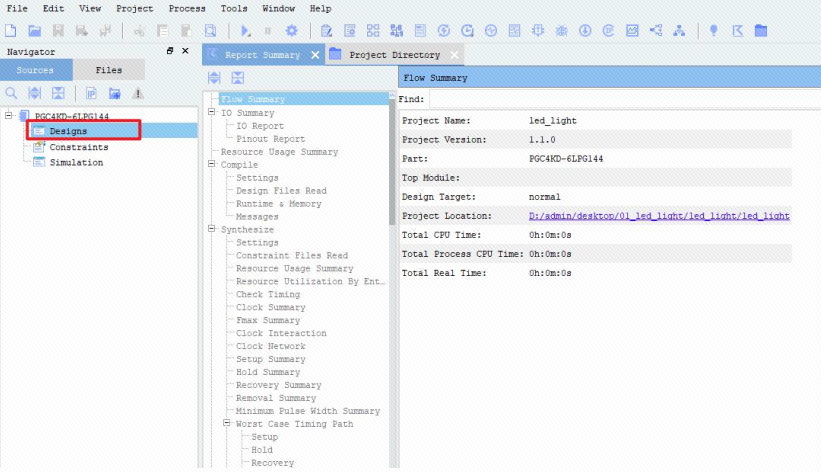Screen dimensions: 821x473
Task: Click the New Project page icon
Action: click(10, 30)
